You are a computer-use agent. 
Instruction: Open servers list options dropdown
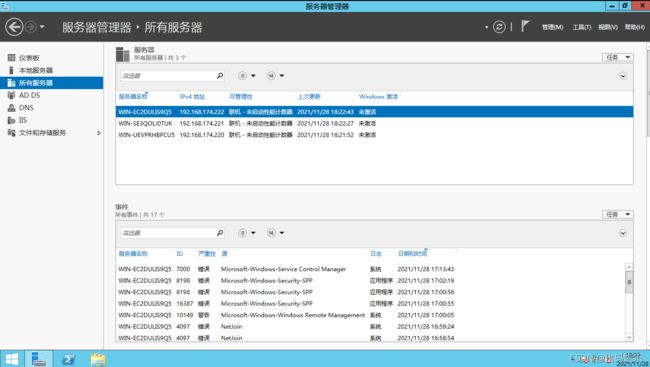click(247, 75)
